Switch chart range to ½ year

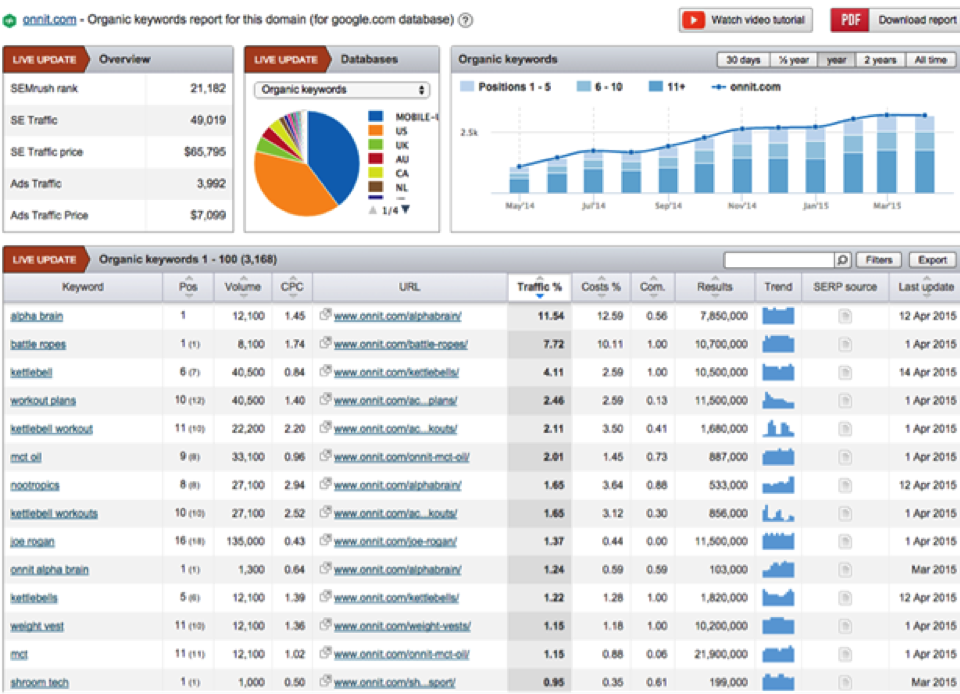click(793, 60)
